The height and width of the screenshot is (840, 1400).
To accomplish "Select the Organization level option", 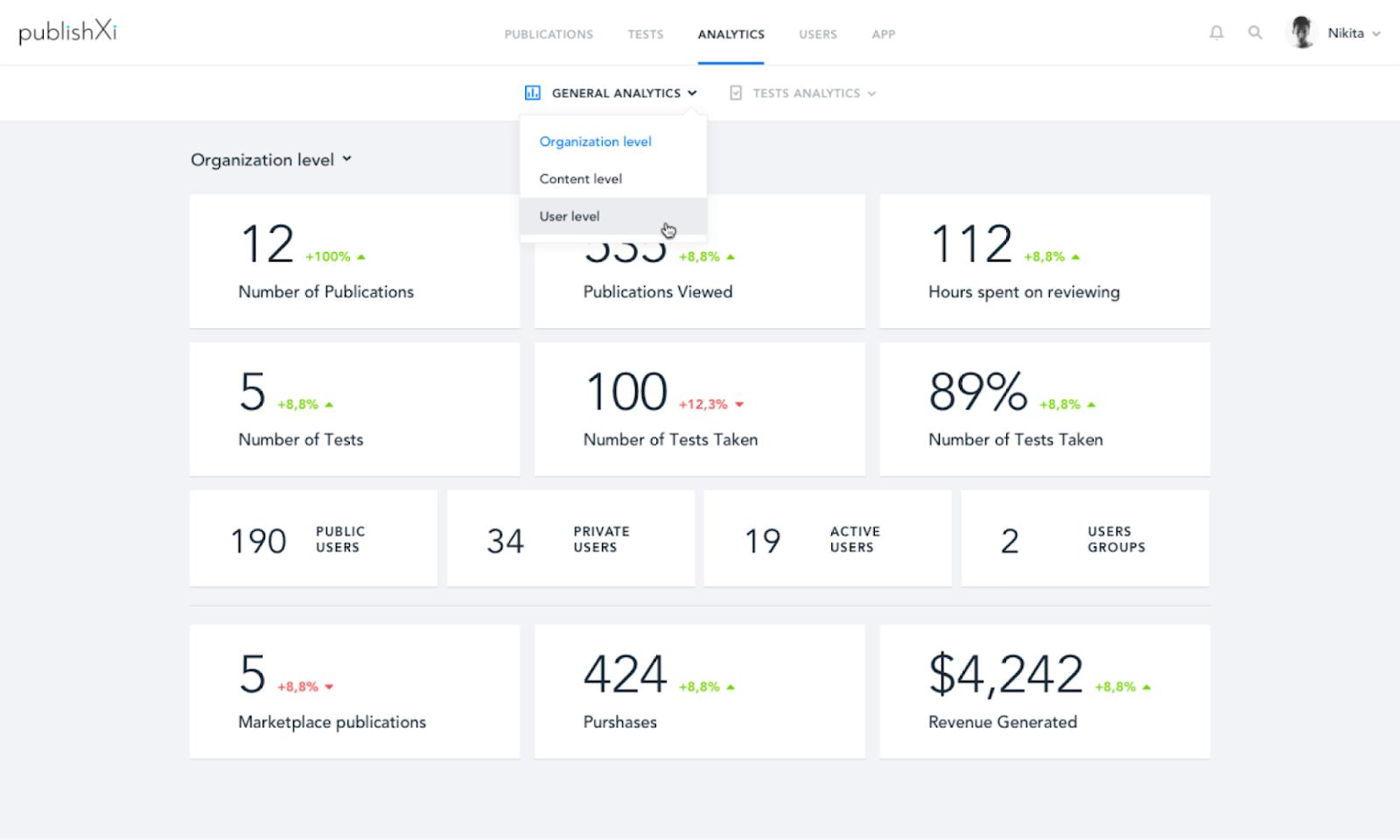I will 595,141.
